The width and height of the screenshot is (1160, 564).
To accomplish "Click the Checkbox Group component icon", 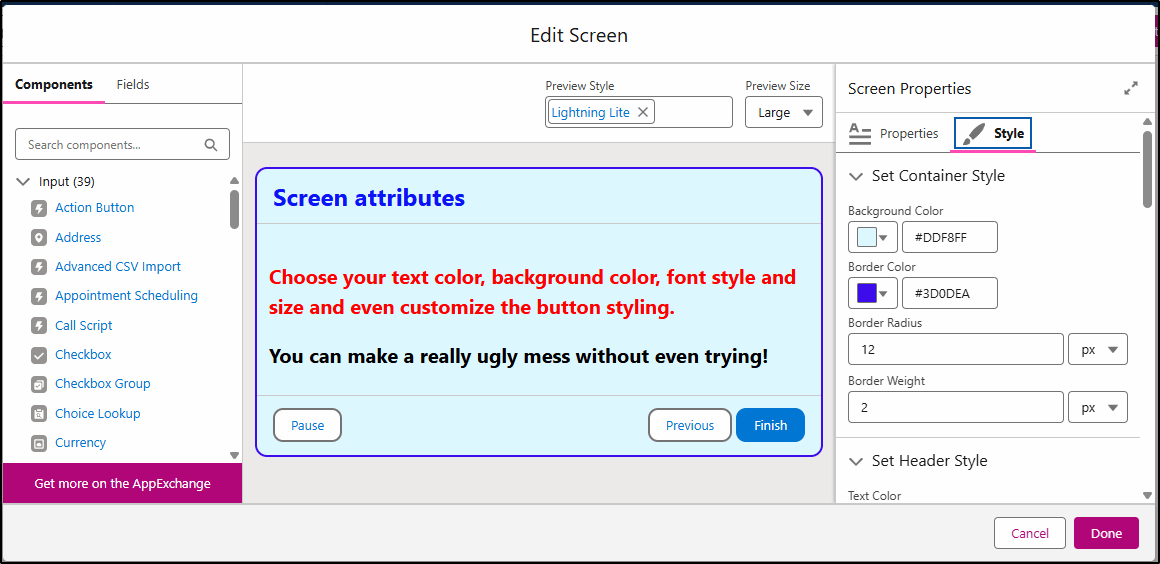I will pos(39,384).
